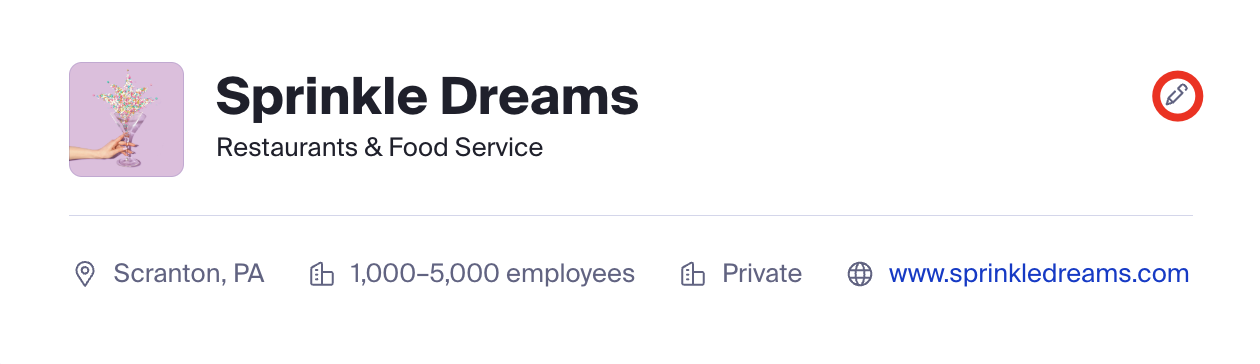Click the horizontal divider under the header
1260x364 pixels.
[631, 215]
